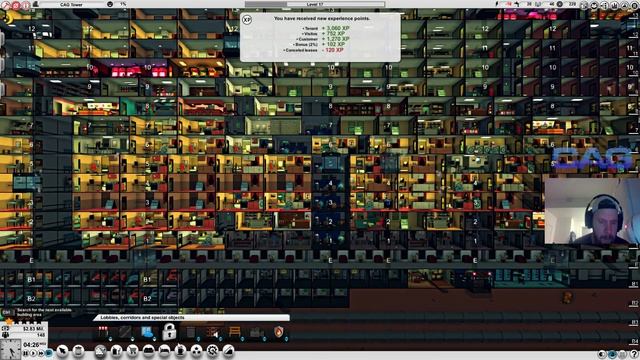Click the Ctrl search building area hint

click(x=37, y=313)
